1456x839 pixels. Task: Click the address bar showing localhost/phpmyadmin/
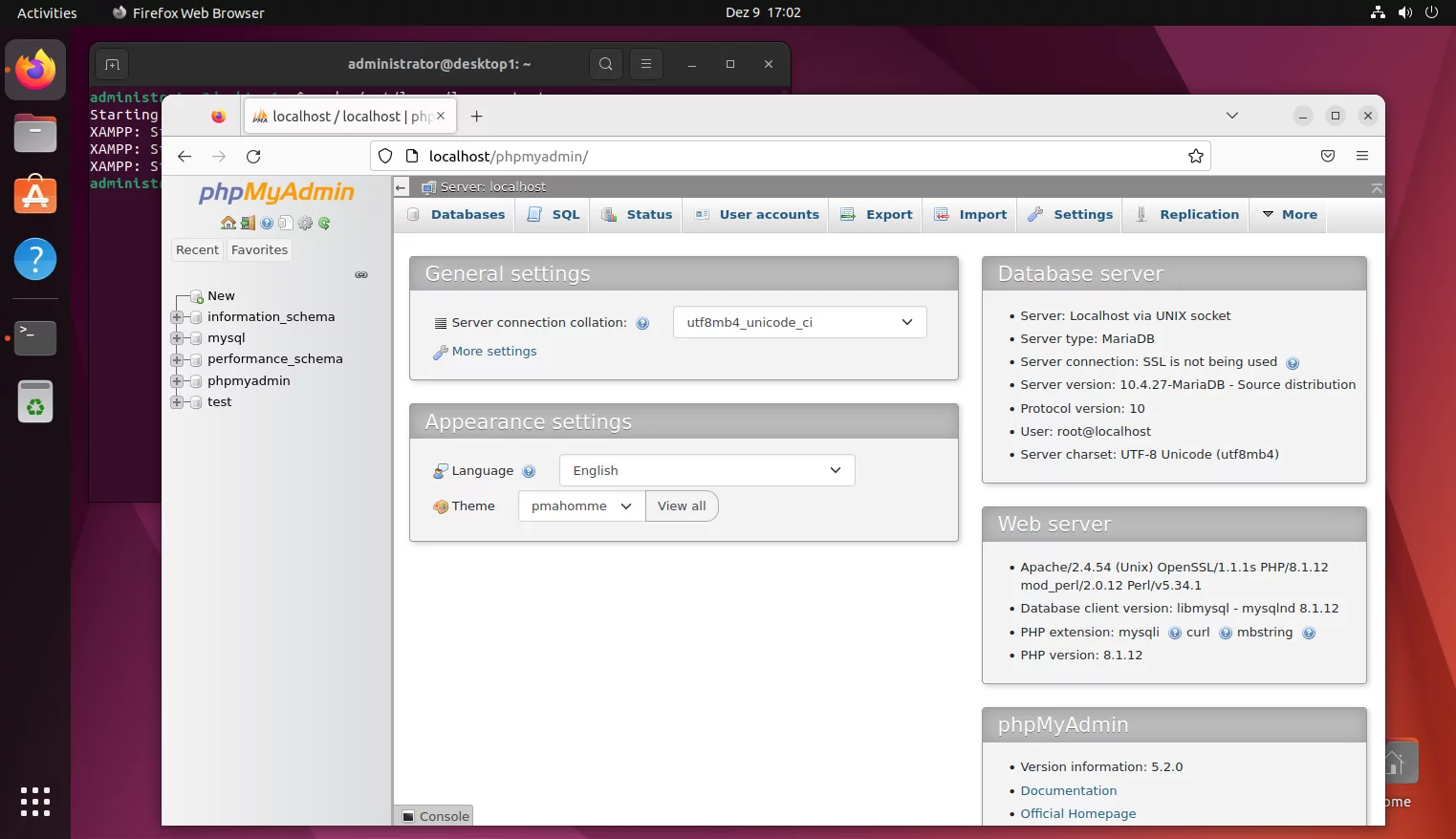(x=790, y=156)
